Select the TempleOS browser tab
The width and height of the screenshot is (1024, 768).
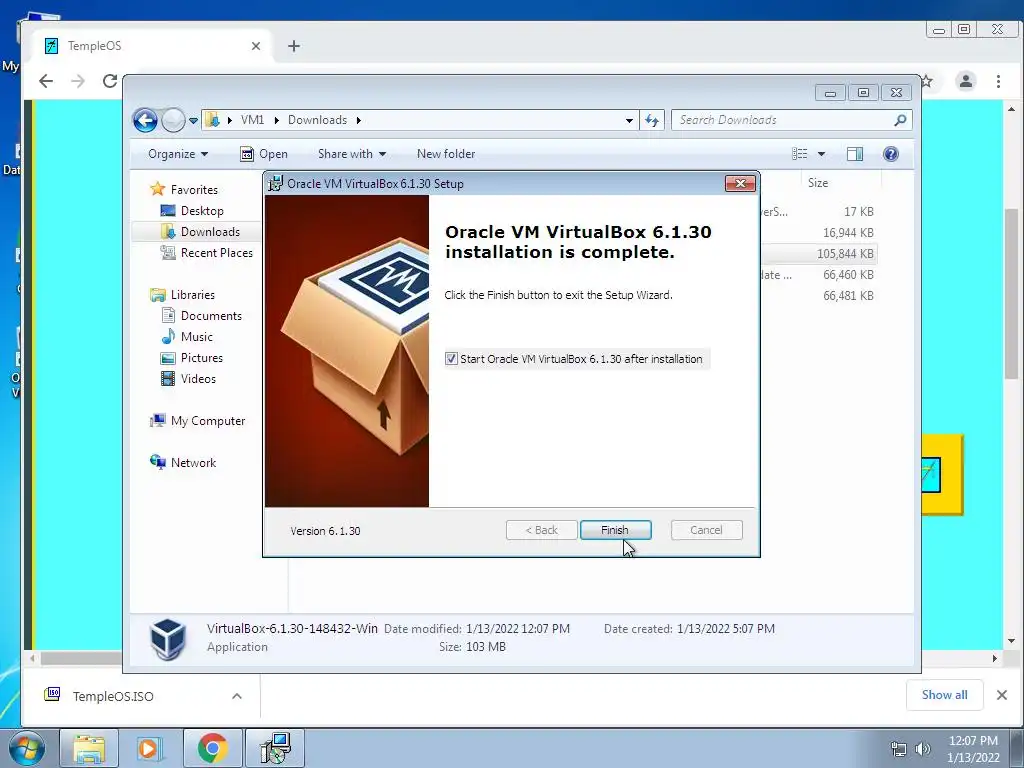click(150, 46)
